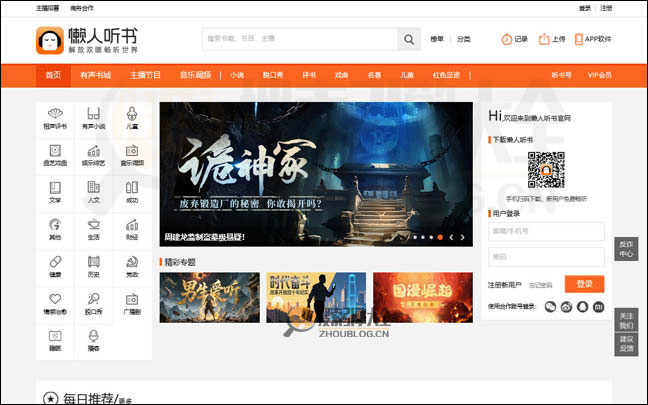Show previous banner slide arrow
The image size is (648, 405).
coord(451,237)
